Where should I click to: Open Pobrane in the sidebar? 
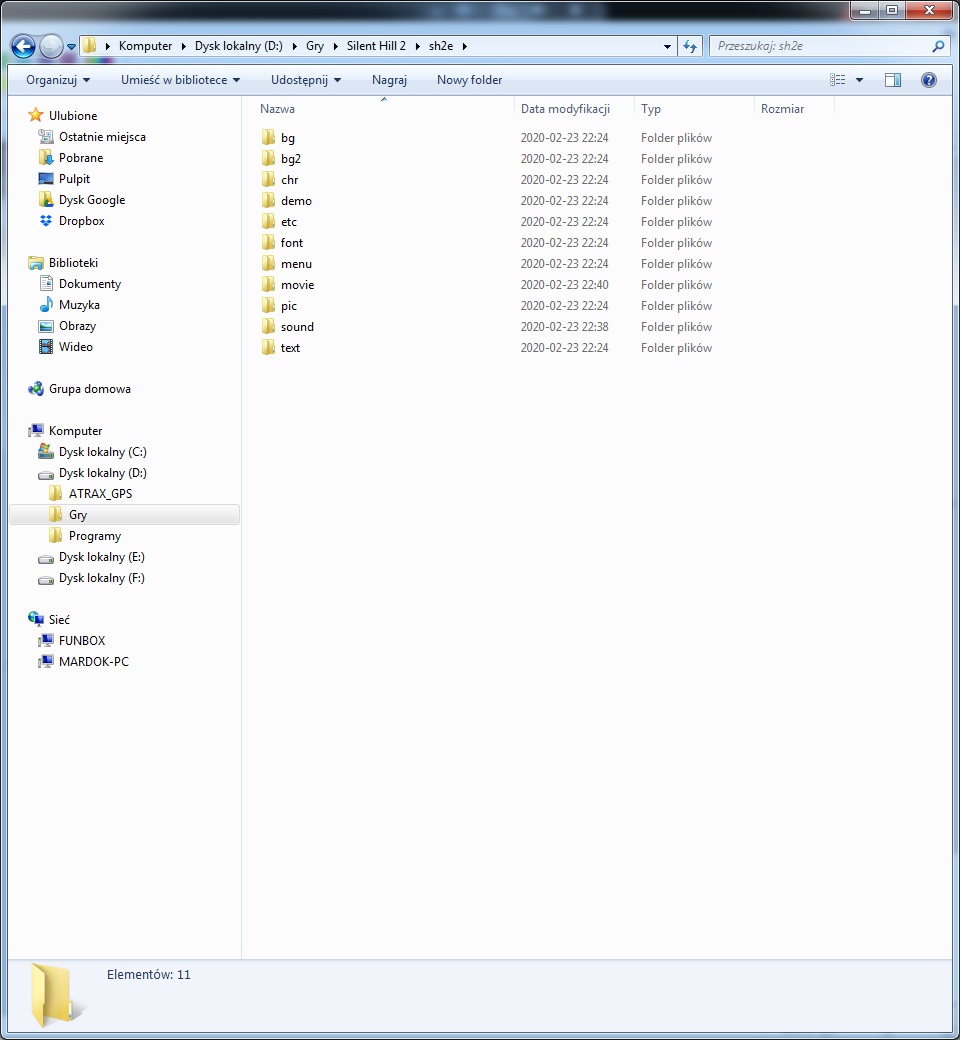81,158
